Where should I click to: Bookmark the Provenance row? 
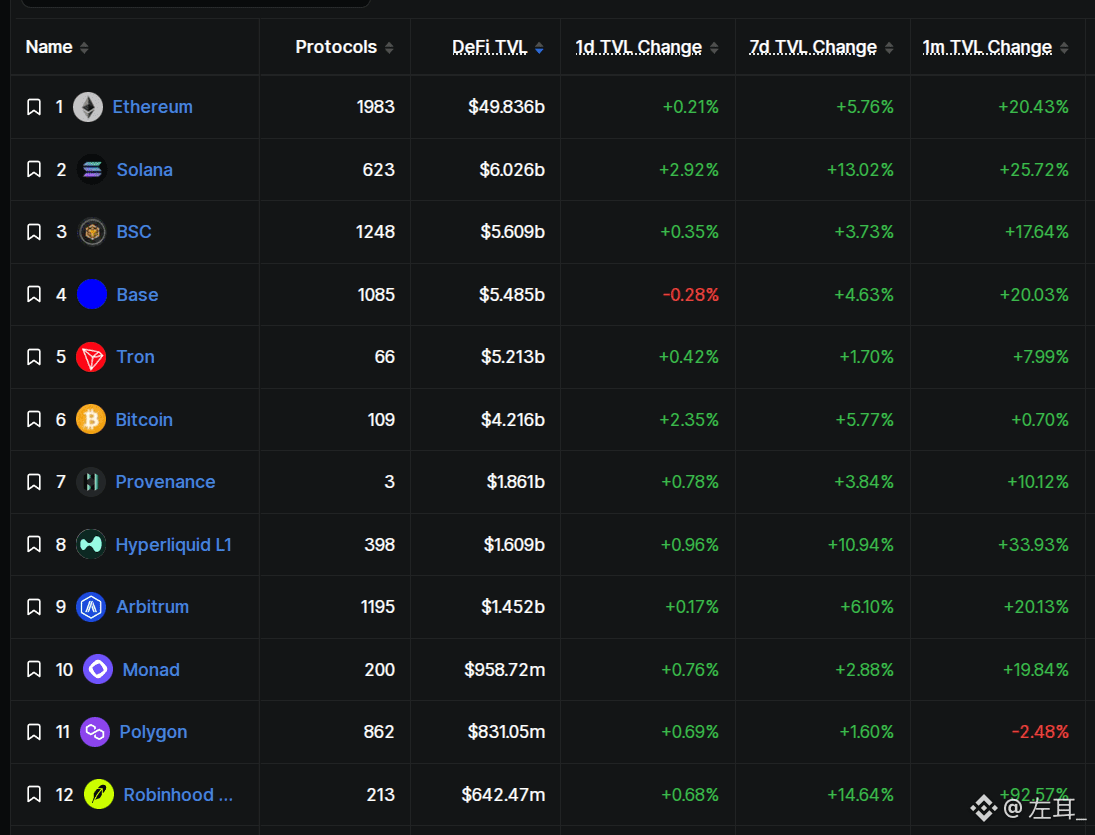tap(34, 482)
